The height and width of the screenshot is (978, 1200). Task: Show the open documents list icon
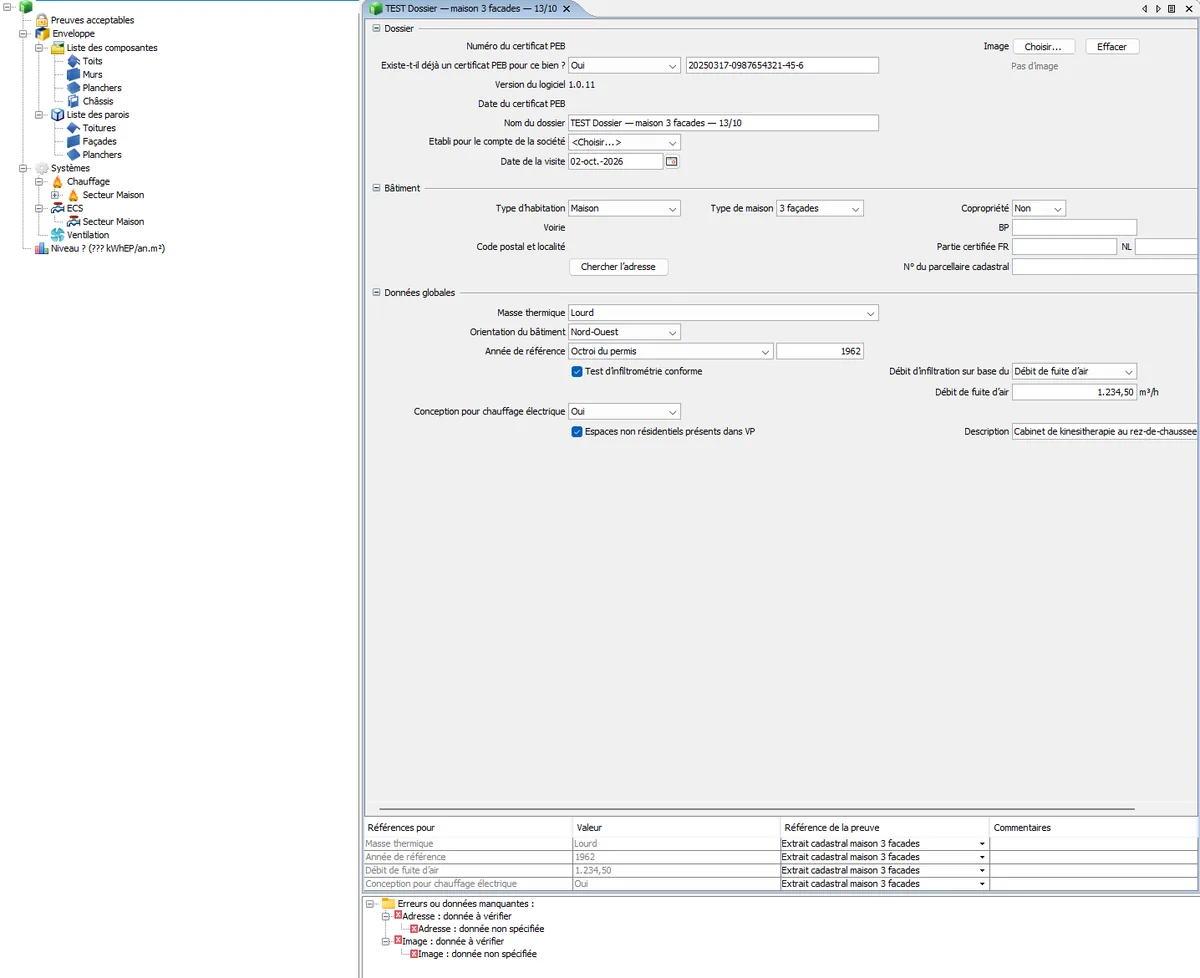pyautogui.click(x=1171, y=8)
